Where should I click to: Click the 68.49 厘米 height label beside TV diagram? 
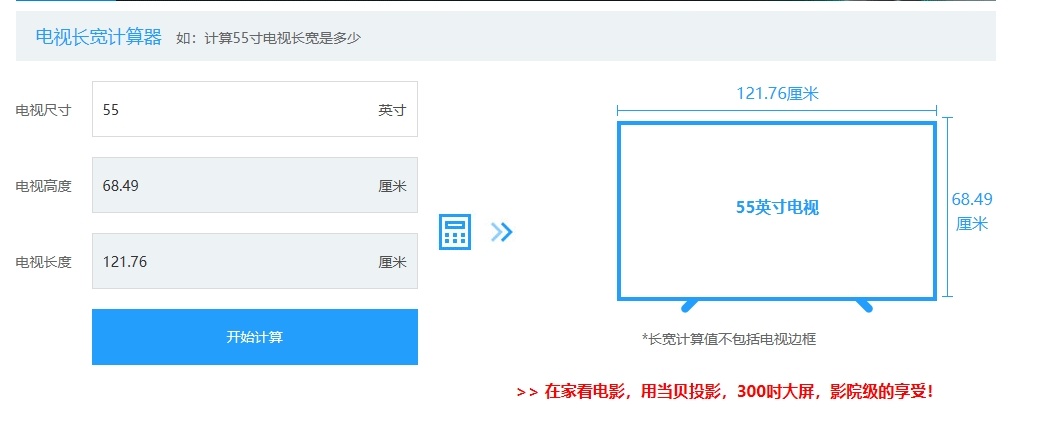pyautogui.click(x=972, y=212)
